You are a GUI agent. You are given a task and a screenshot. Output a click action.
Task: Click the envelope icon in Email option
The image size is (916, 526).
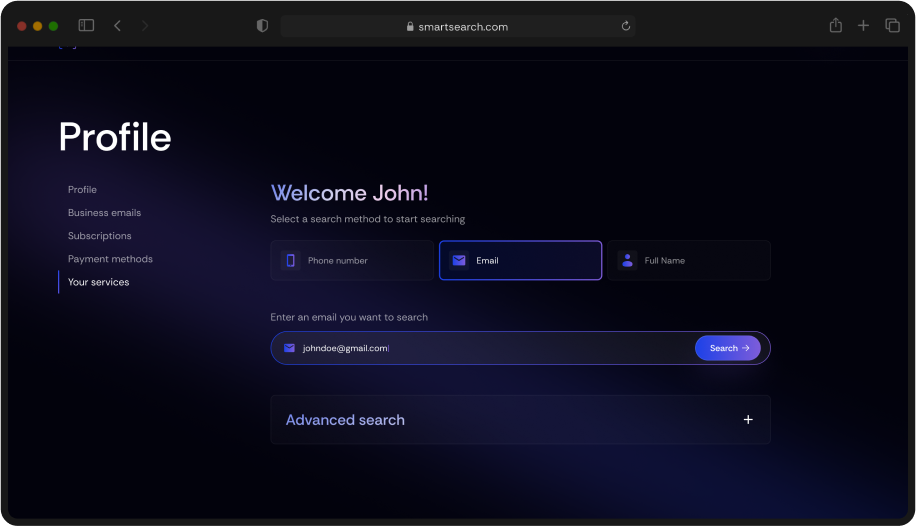click(x=459, y=260)
